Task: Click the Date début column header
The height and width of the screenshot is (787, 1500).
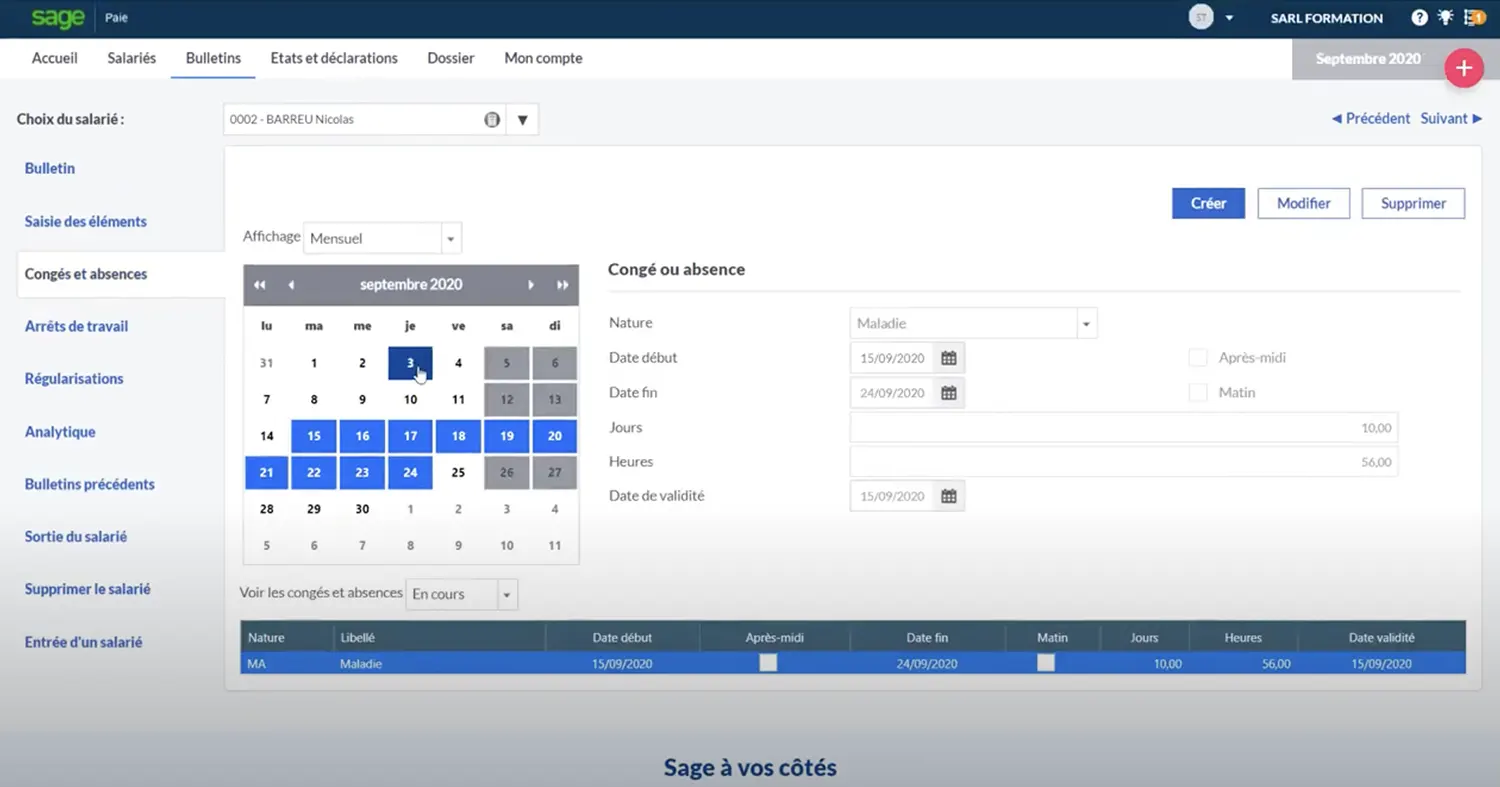Action: tap(622, 637)
